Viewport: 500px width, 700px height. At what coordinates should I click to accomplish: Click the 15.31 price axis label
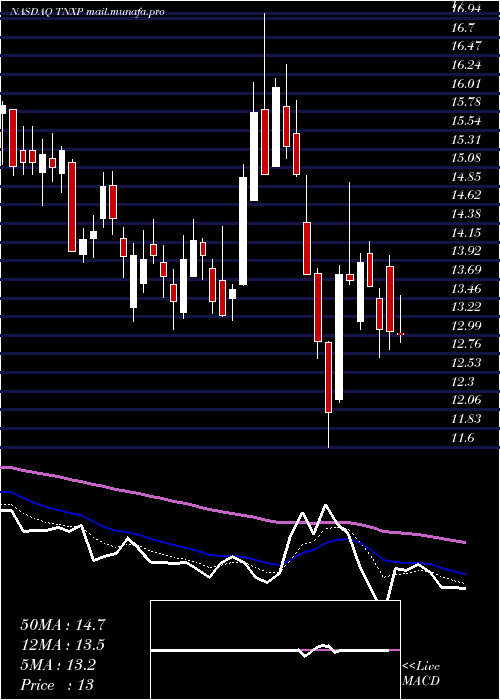click(x=467, y=140)
